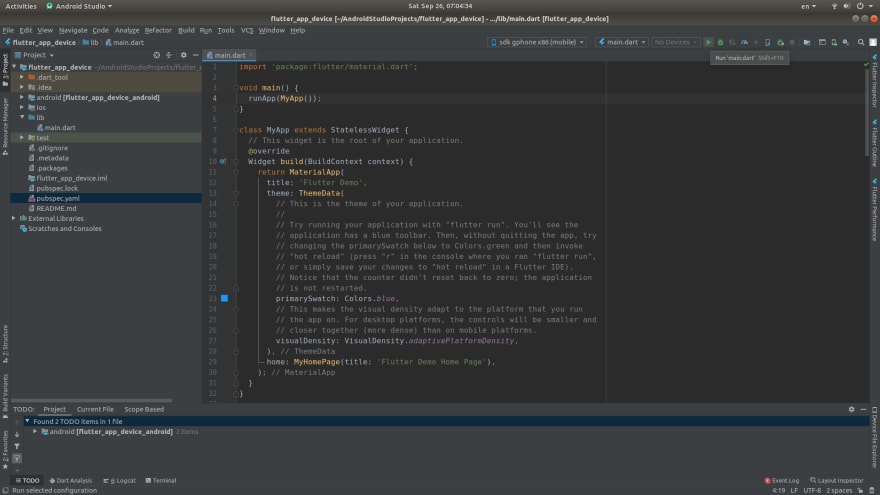
Task: Open the Event Log
Action: (782, 481)
